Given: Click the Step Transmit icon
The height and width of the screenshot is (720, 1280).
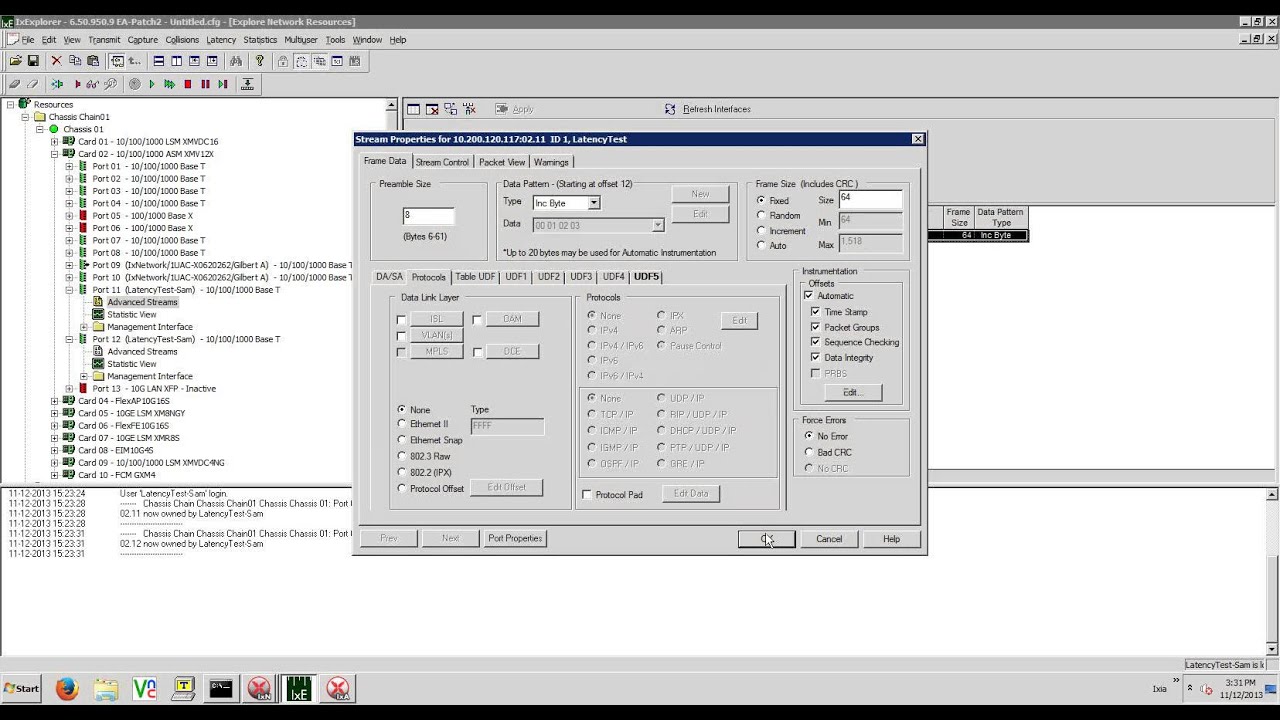Looking at the screenshot, I should pyautogui.click(x=223, y=84).
